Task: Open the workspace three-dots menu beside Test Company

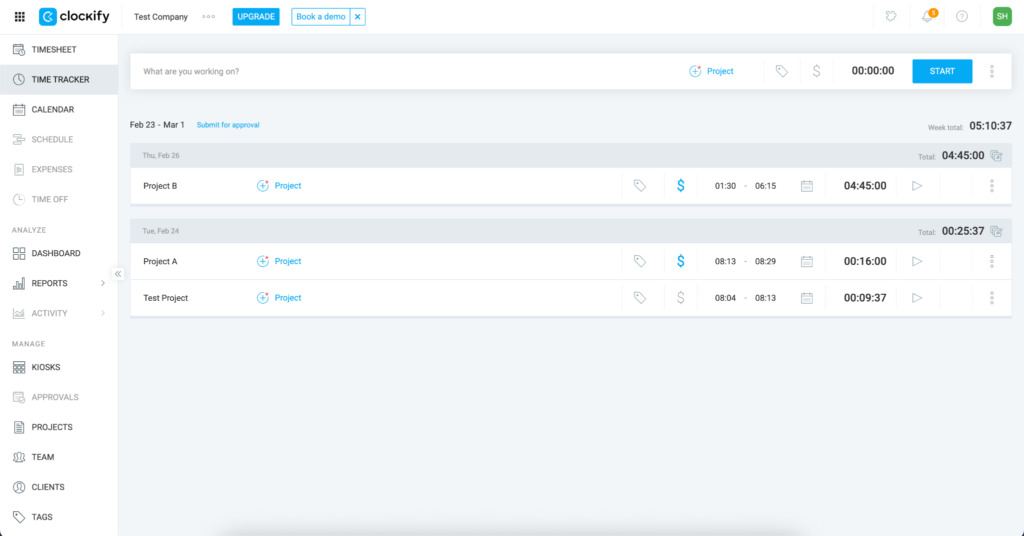Action: coord(208,17)
